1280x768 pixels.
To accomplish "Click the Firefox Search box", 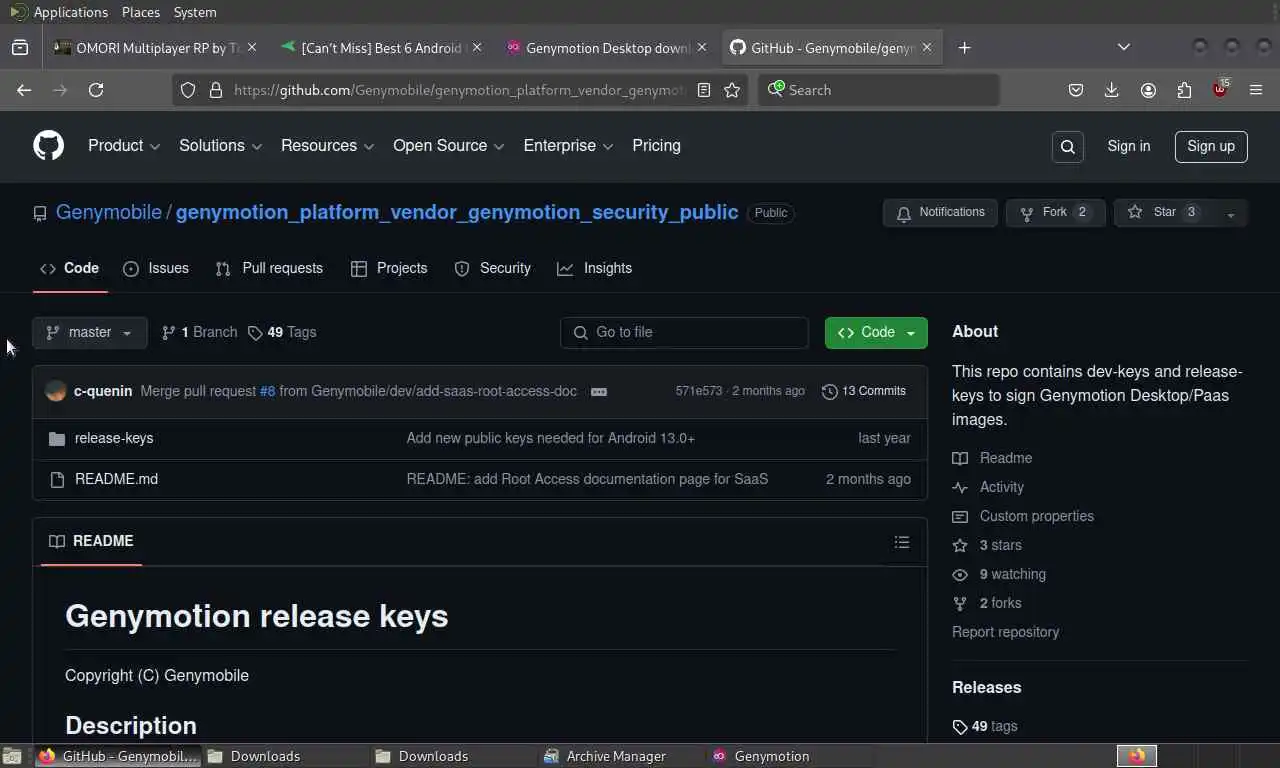I will pos(878,90).
